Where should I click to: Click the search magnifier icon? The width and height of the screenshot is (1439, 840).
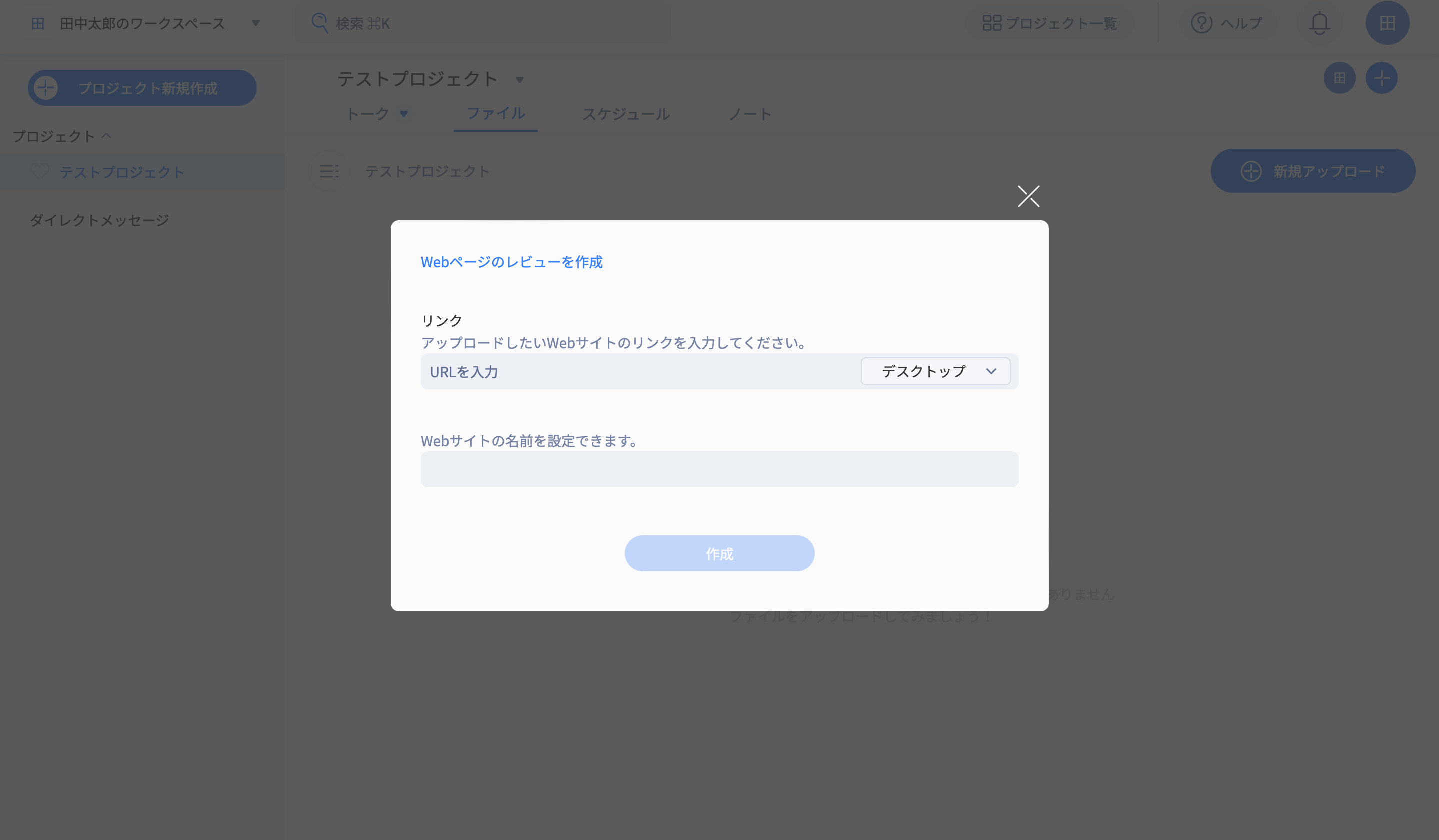[x=319, y=23]
